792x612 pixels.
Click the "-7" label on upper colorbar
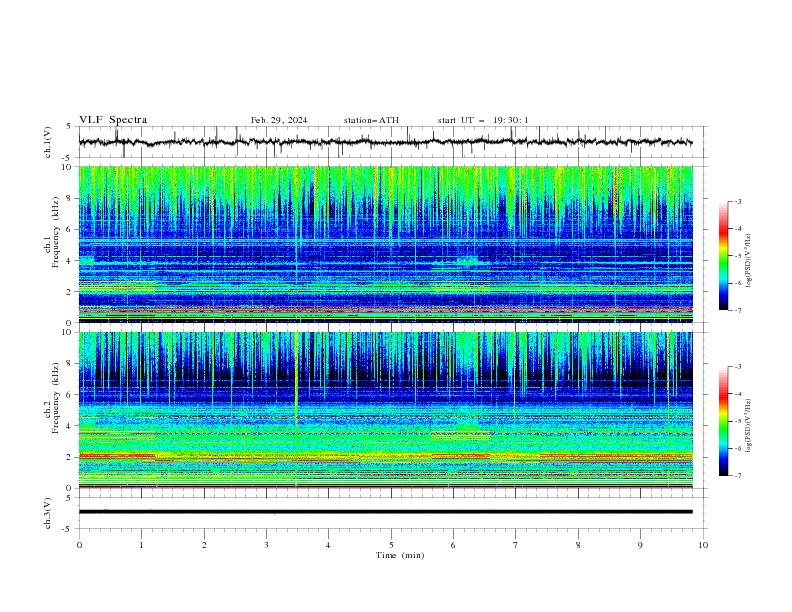coord(737,311)
